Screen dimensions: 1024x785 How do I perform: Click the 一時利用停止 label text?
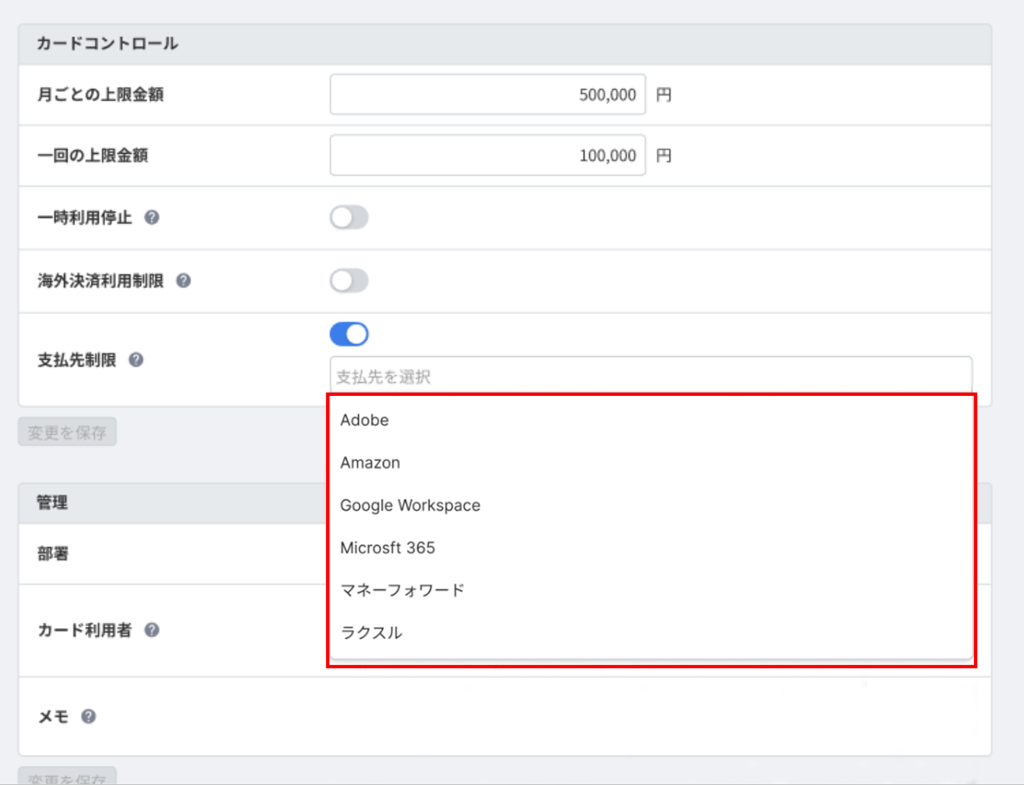coord(85,217)
